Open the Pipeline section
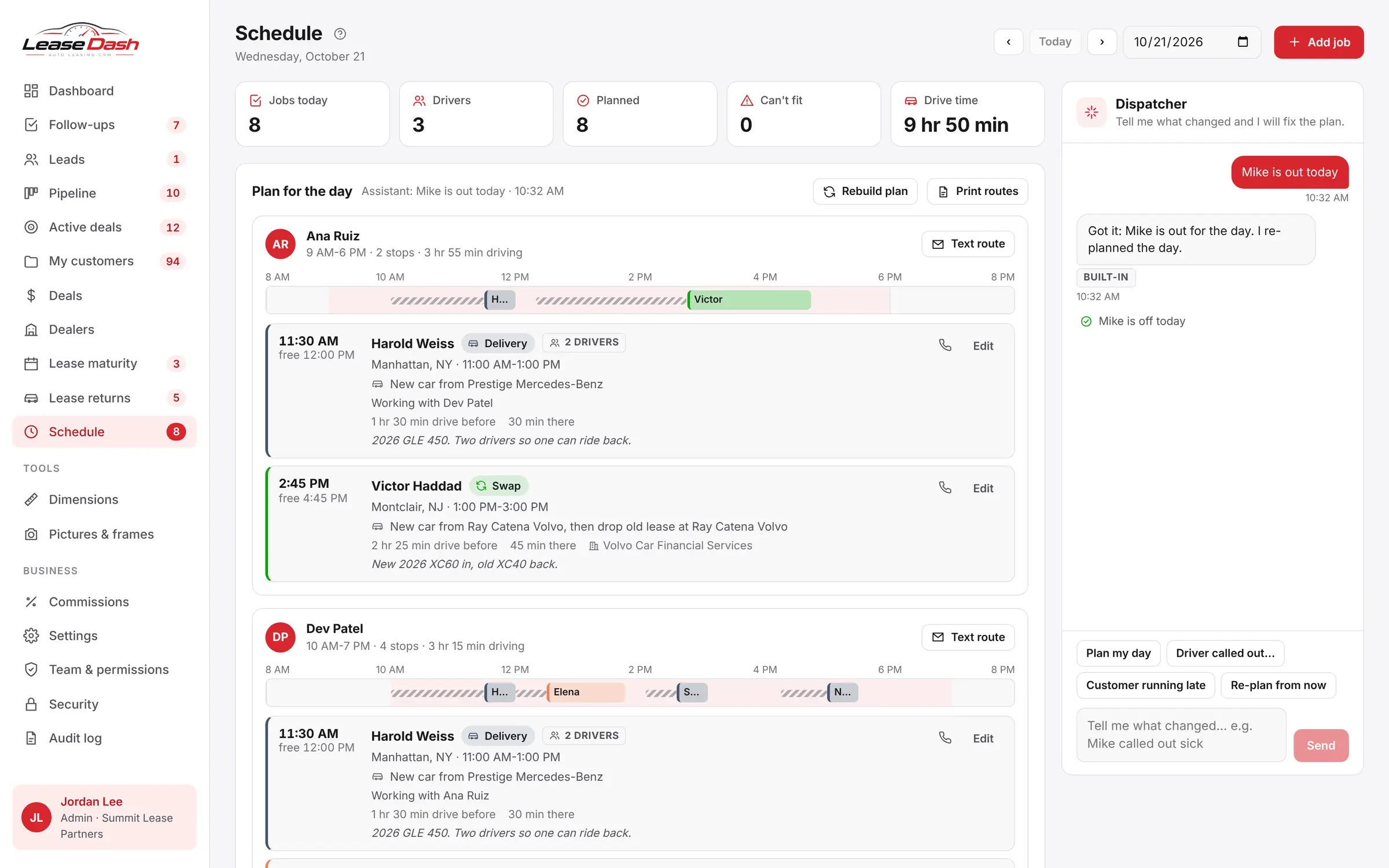Viewport: 1389px width, 868px height. (x=104, y=193)
